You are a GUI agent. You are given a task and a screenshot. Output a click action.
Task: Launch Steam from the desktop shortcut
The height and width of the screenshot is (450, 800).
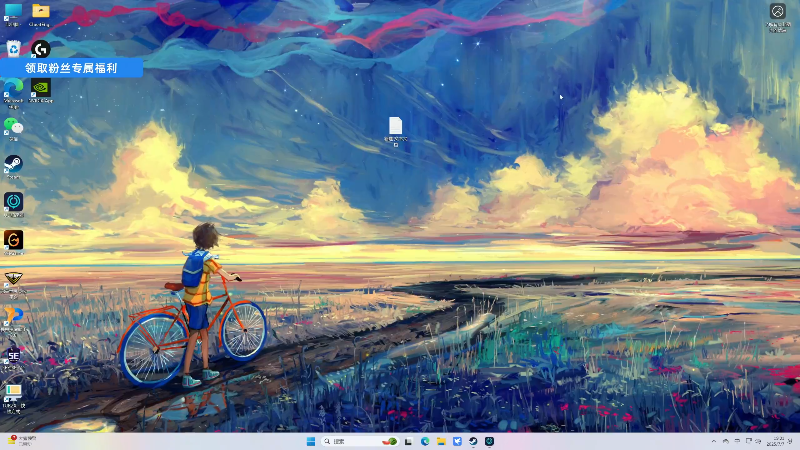coord(13,167)
